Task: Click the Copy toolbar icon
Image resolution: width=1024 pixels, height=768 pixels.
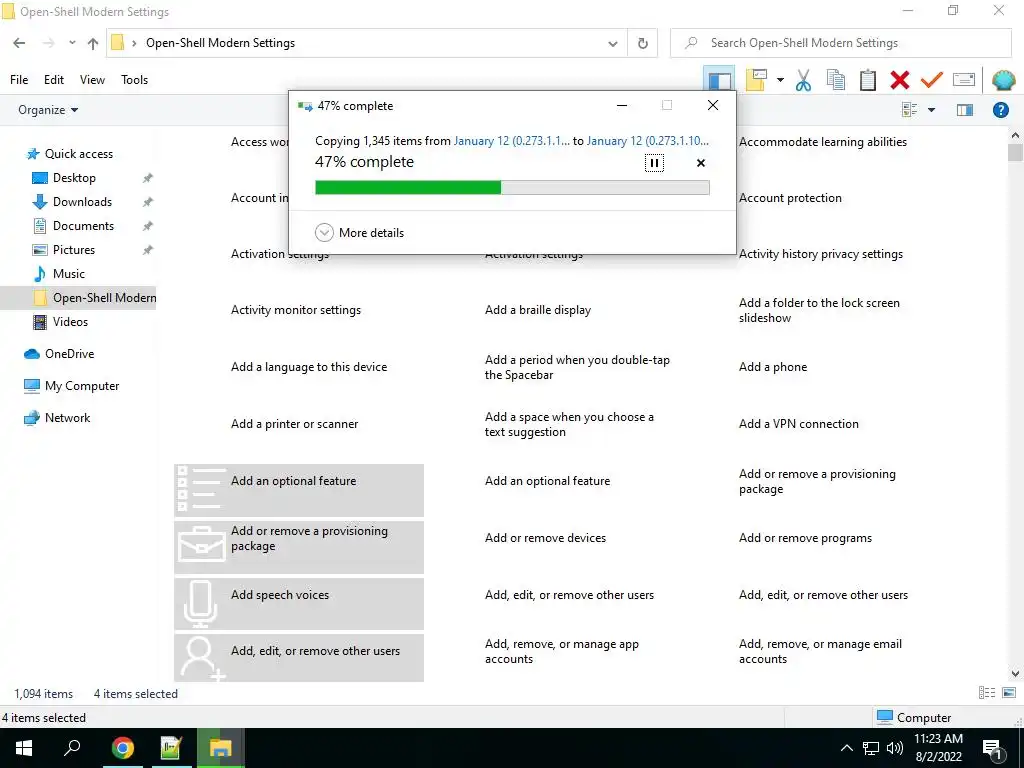Action: [835, 80]
